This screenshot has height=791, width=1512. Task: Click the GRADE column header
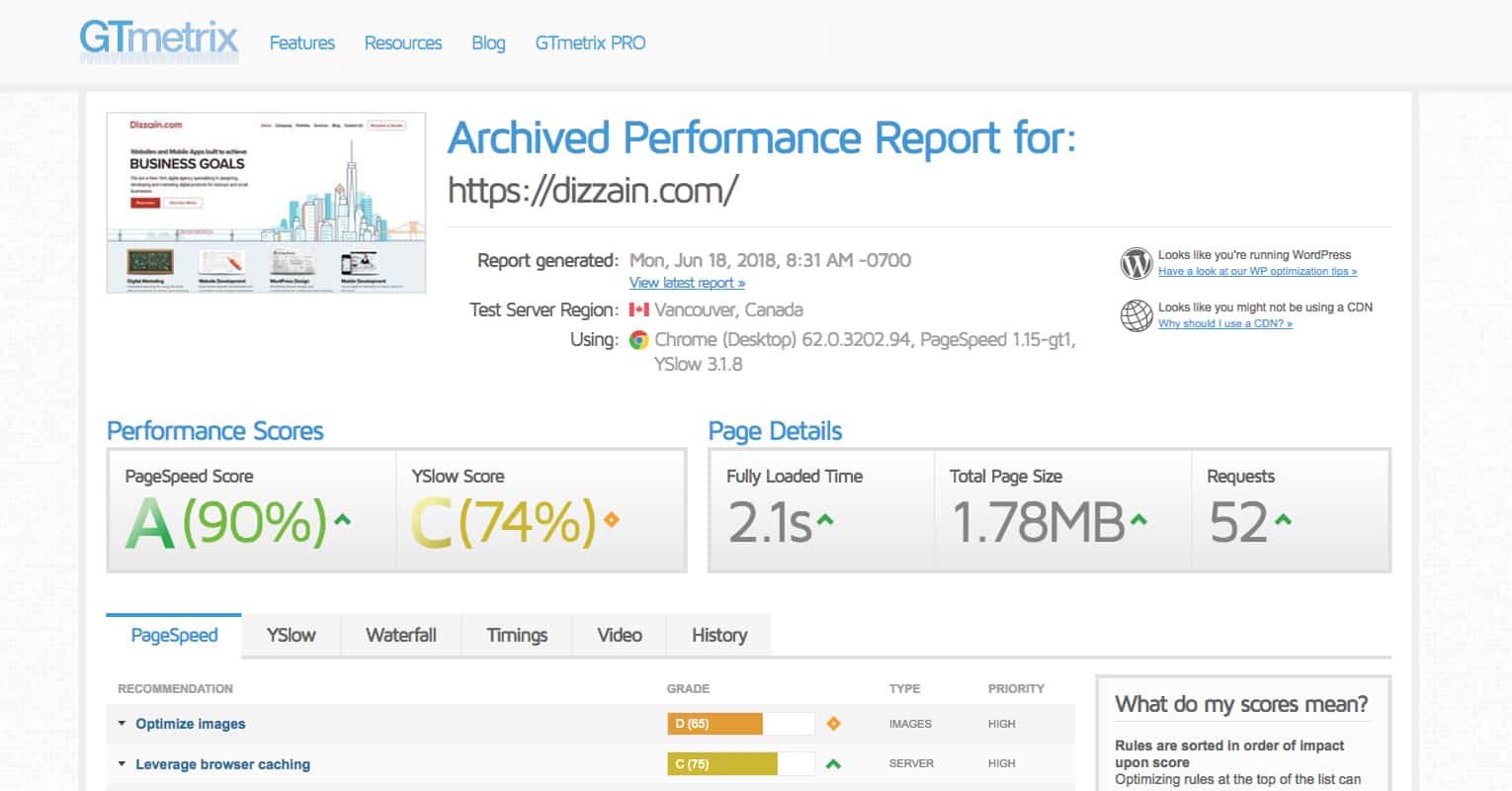point(688,688)
